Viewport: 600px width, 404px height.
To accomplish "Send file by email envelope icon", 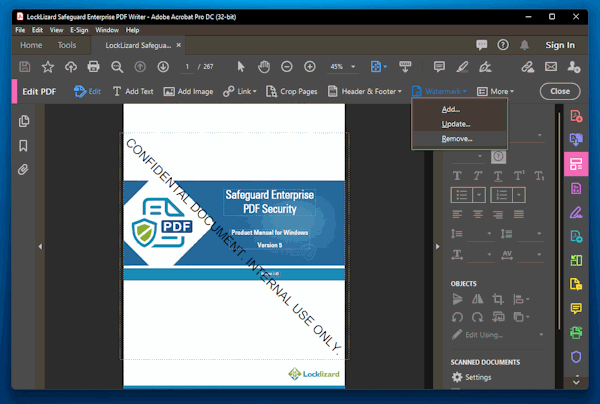I will pos(551,67).
